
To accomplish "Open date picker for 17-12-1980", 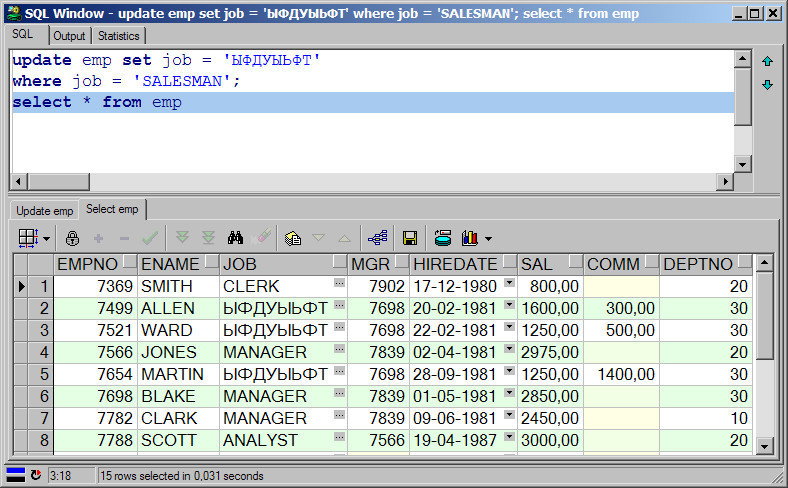I will click(x=510, y=283).
